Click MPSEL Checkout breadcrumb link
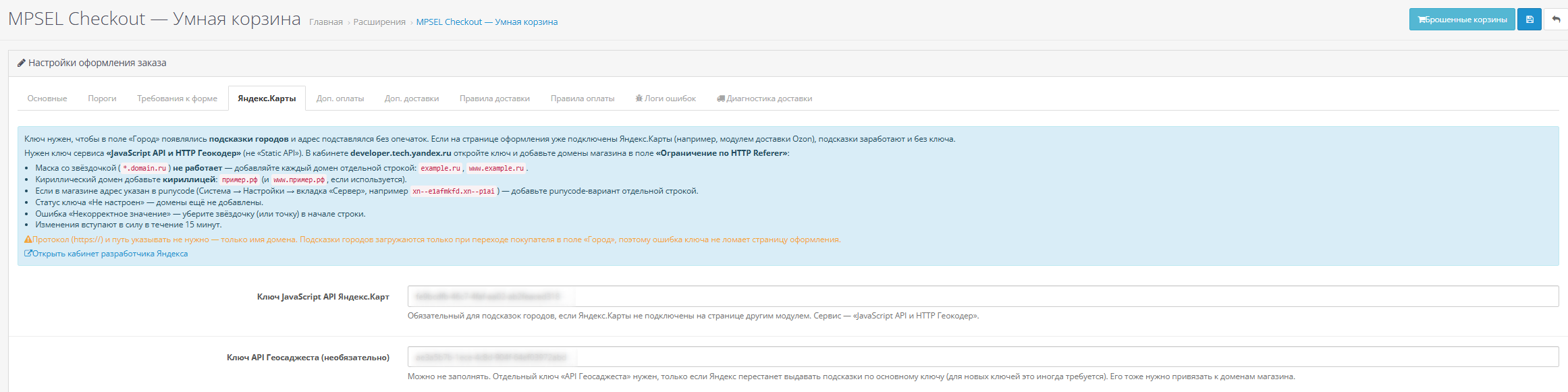 pyautogui.click(x=487, y=22)
